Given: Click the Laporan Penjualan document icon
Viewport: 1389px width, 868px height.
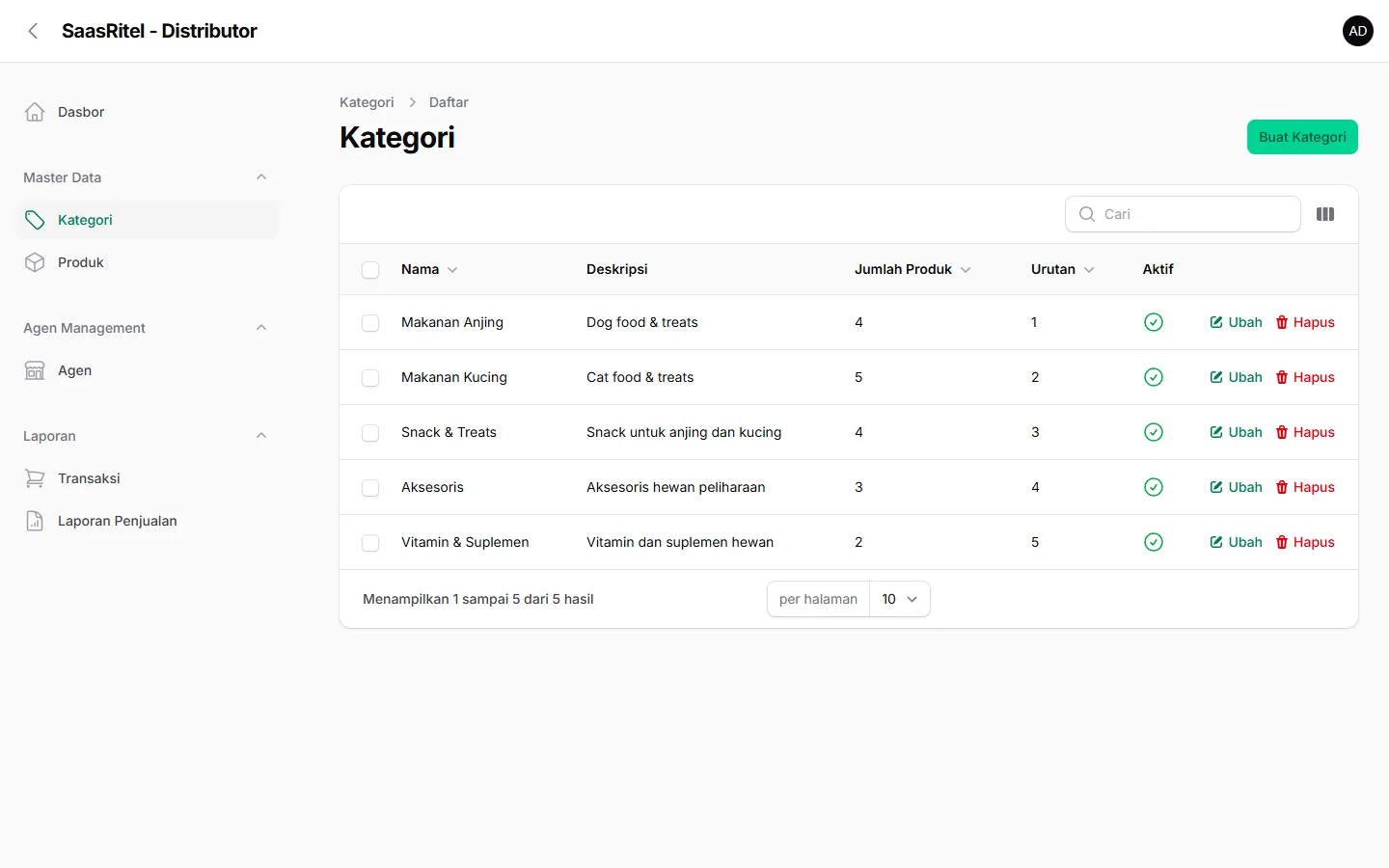Looking at the screenshot, I should [x=35, y=521].
